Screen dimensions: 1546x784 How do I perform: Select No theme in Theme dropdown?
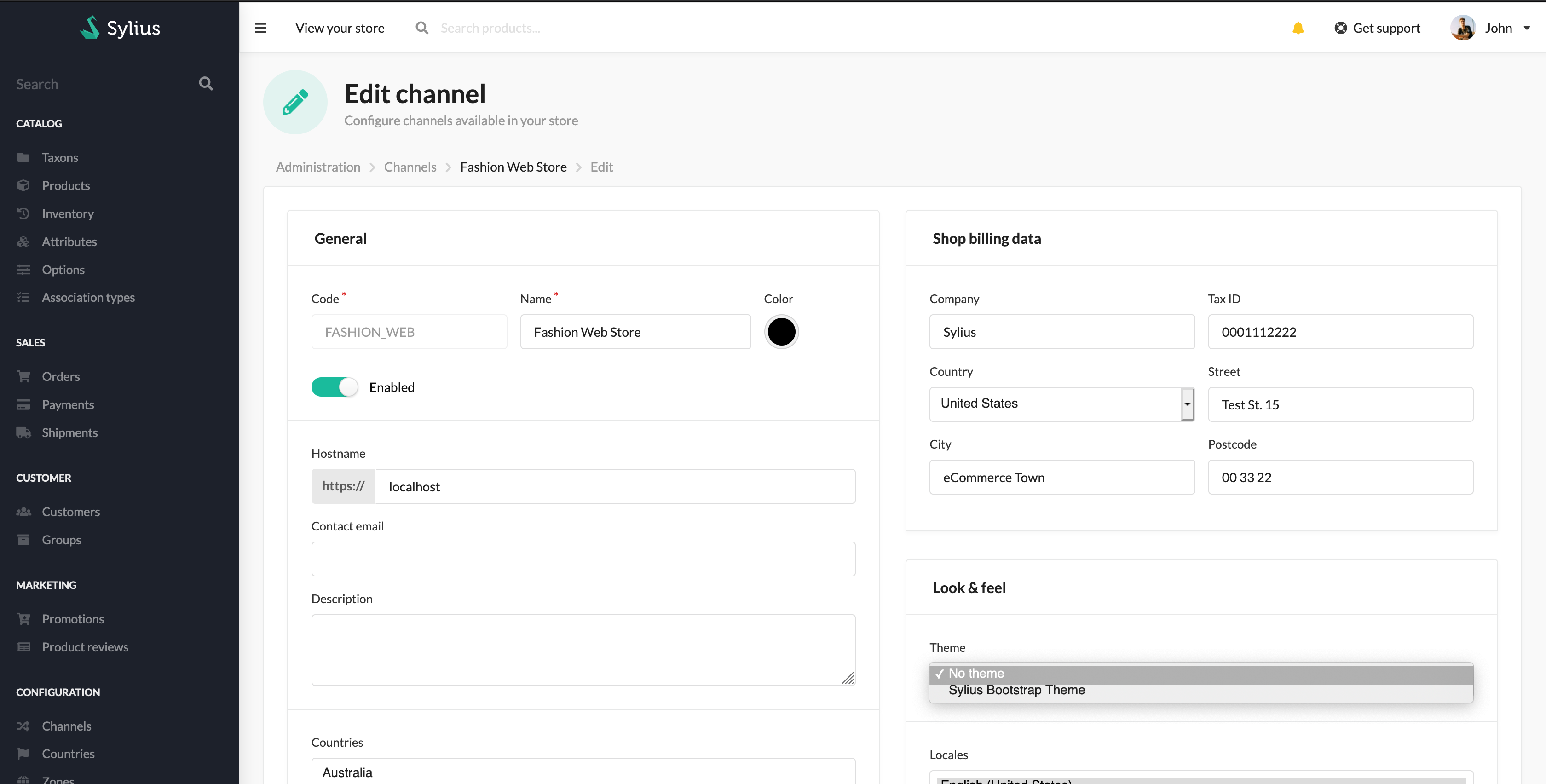click(1201, 674)
